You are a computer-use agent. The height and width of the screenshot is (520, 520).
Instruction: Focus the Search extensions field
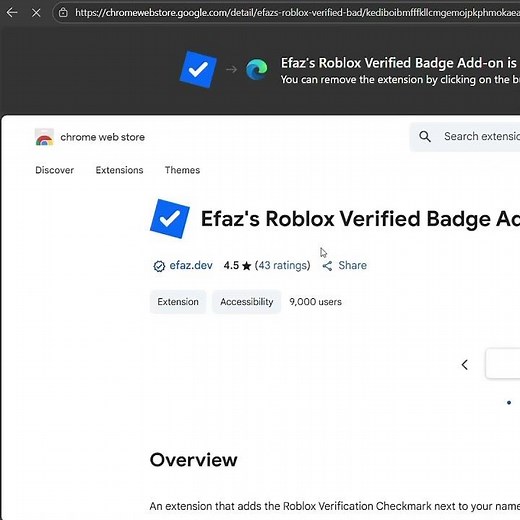pos(465,136)
